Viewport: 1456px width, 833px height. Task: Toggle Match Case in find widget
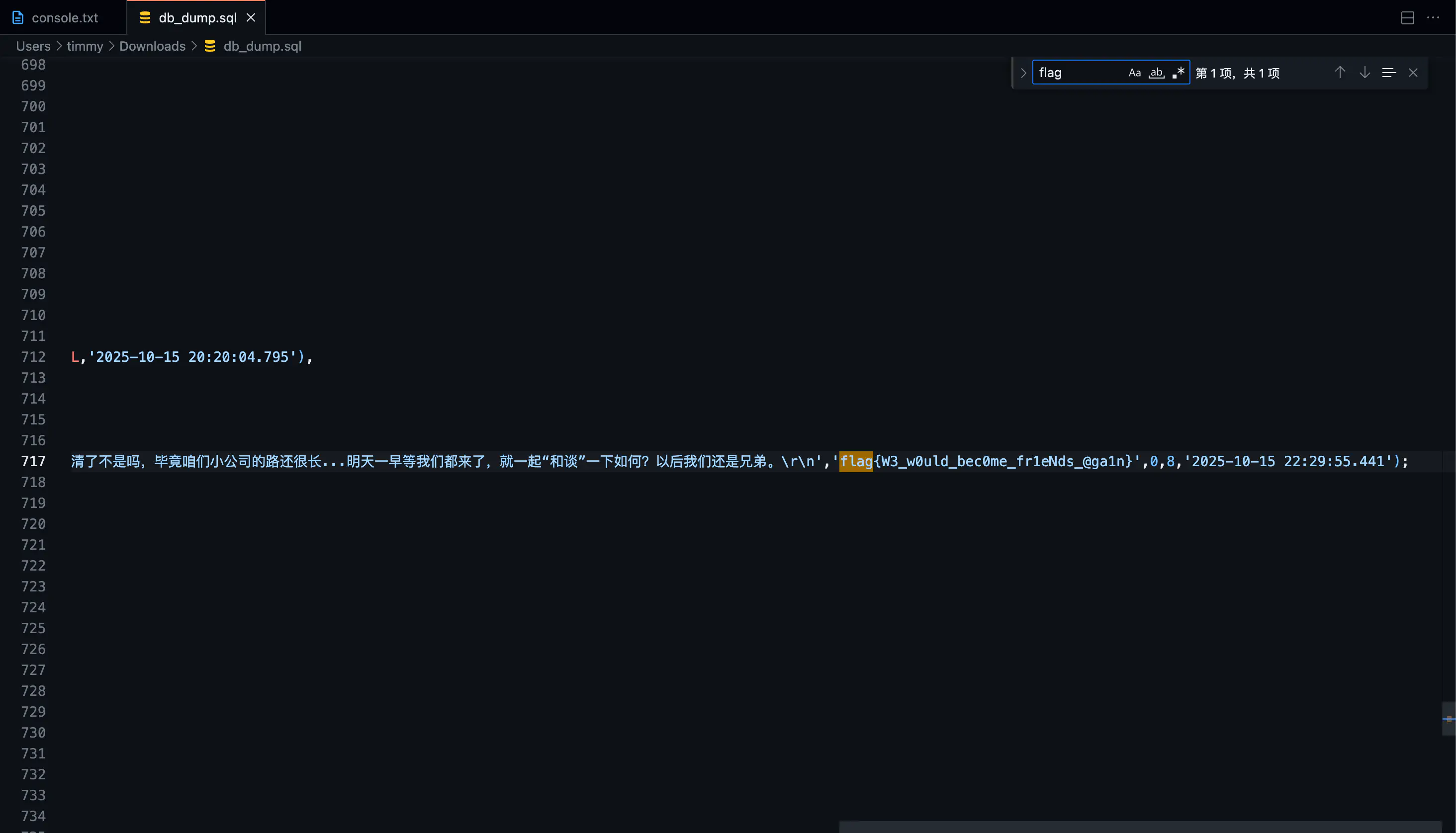tap(1134, 73)
